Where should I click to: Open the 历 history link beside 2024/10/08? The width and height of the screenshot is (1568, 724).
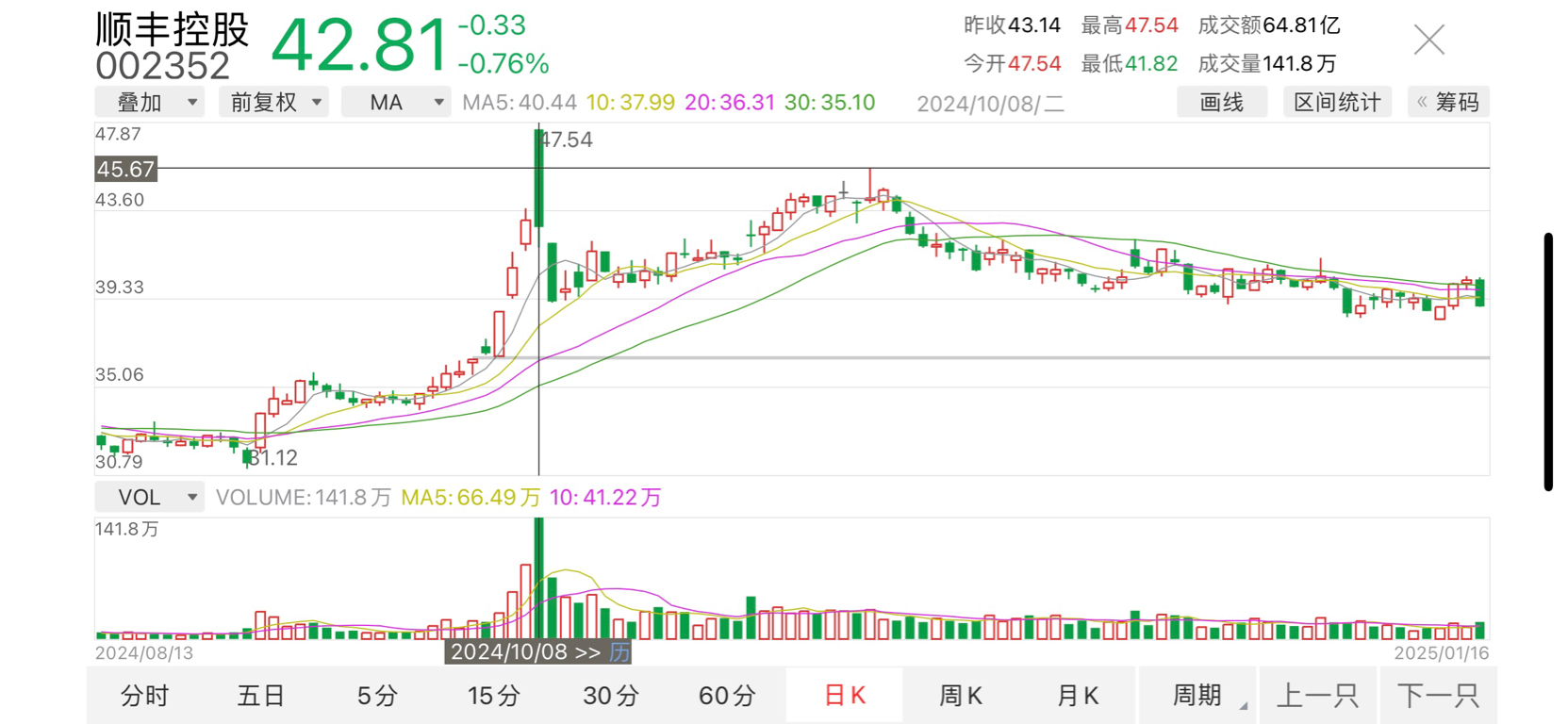tap(619, 652)
